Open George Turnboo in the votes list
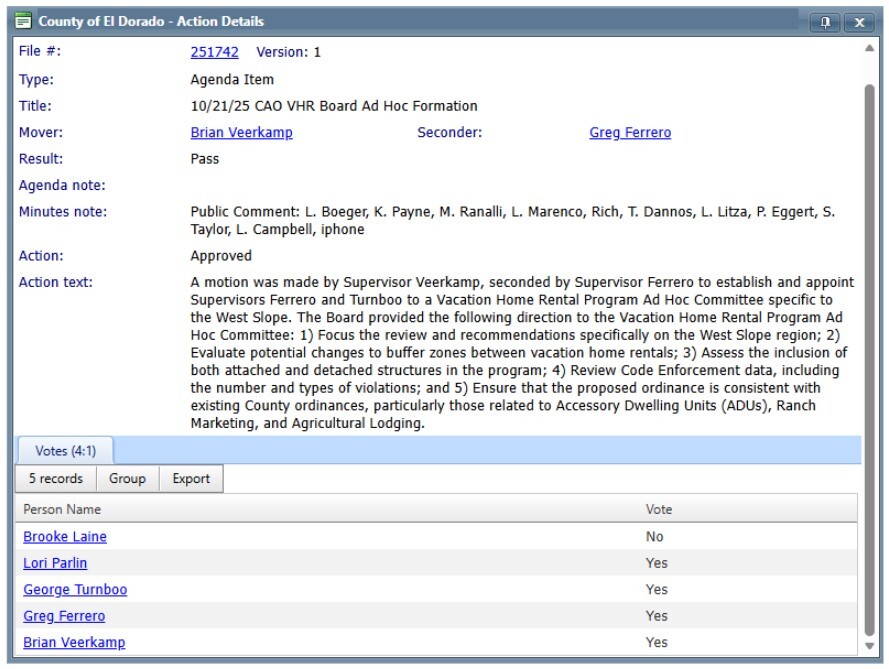Viewport: 889px width, 669px height. pos(75,589)
